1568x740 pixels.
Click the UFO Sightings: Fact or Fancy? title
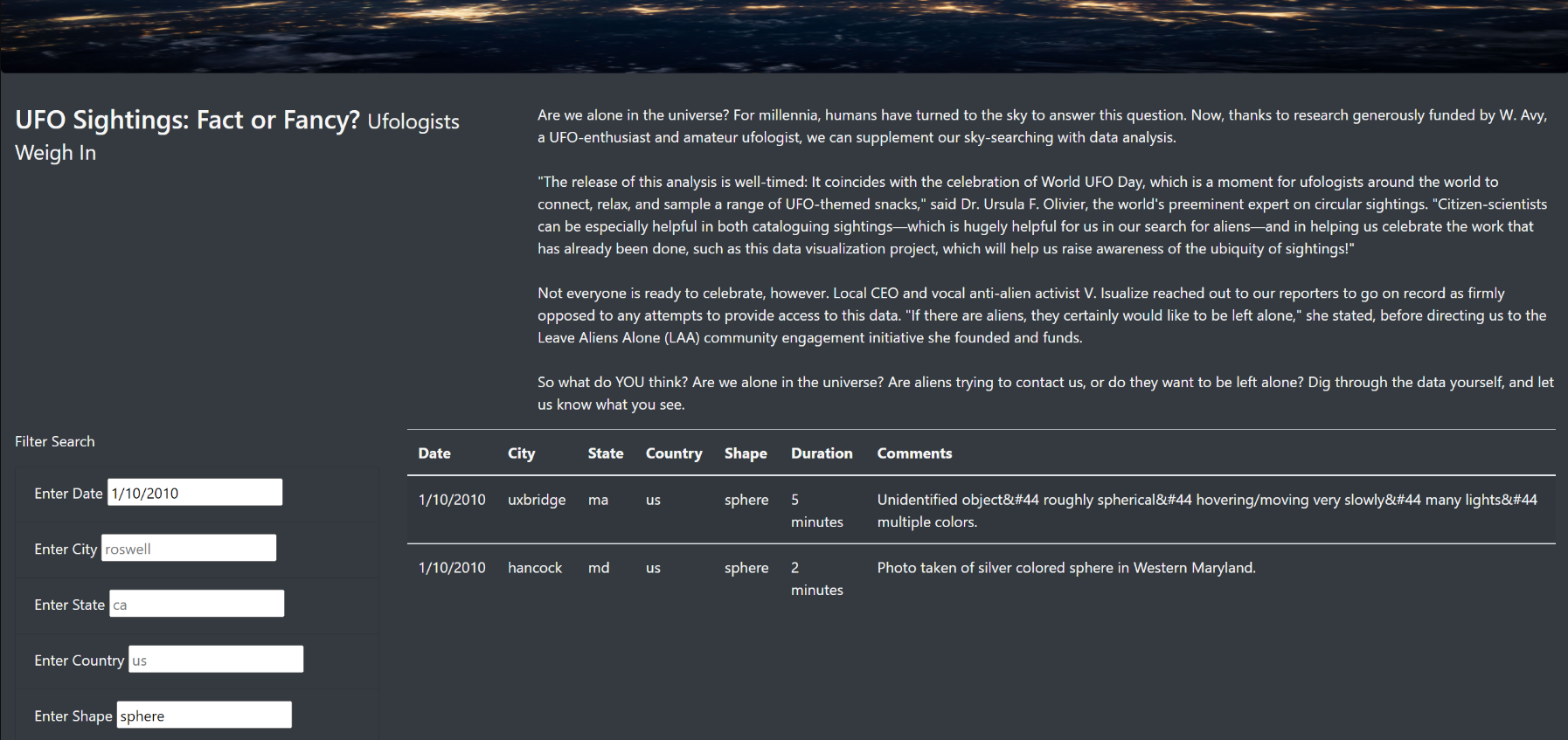point(188,120)
